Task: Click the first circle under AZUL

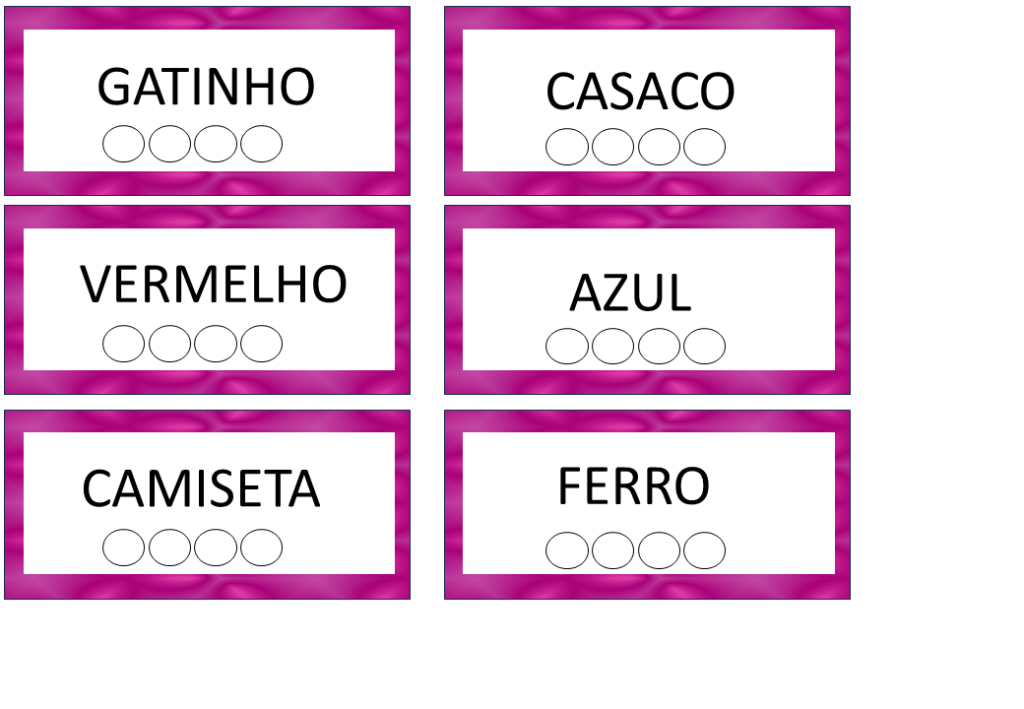Action: coord(567,346)
